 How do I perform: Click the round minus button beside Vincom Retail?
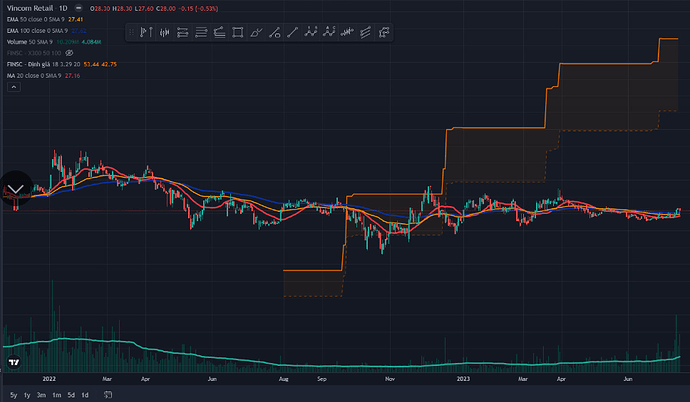78,8
